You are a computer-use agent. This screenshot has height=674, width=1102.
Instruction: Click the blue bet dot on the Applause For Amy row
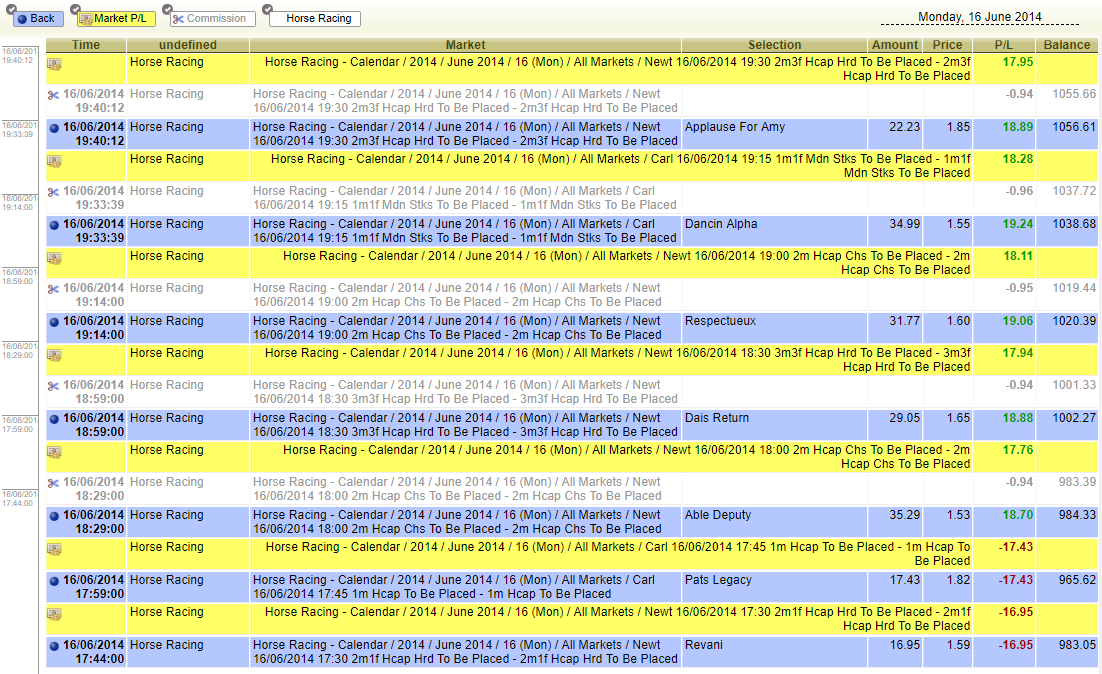click(x=54, y=129)
